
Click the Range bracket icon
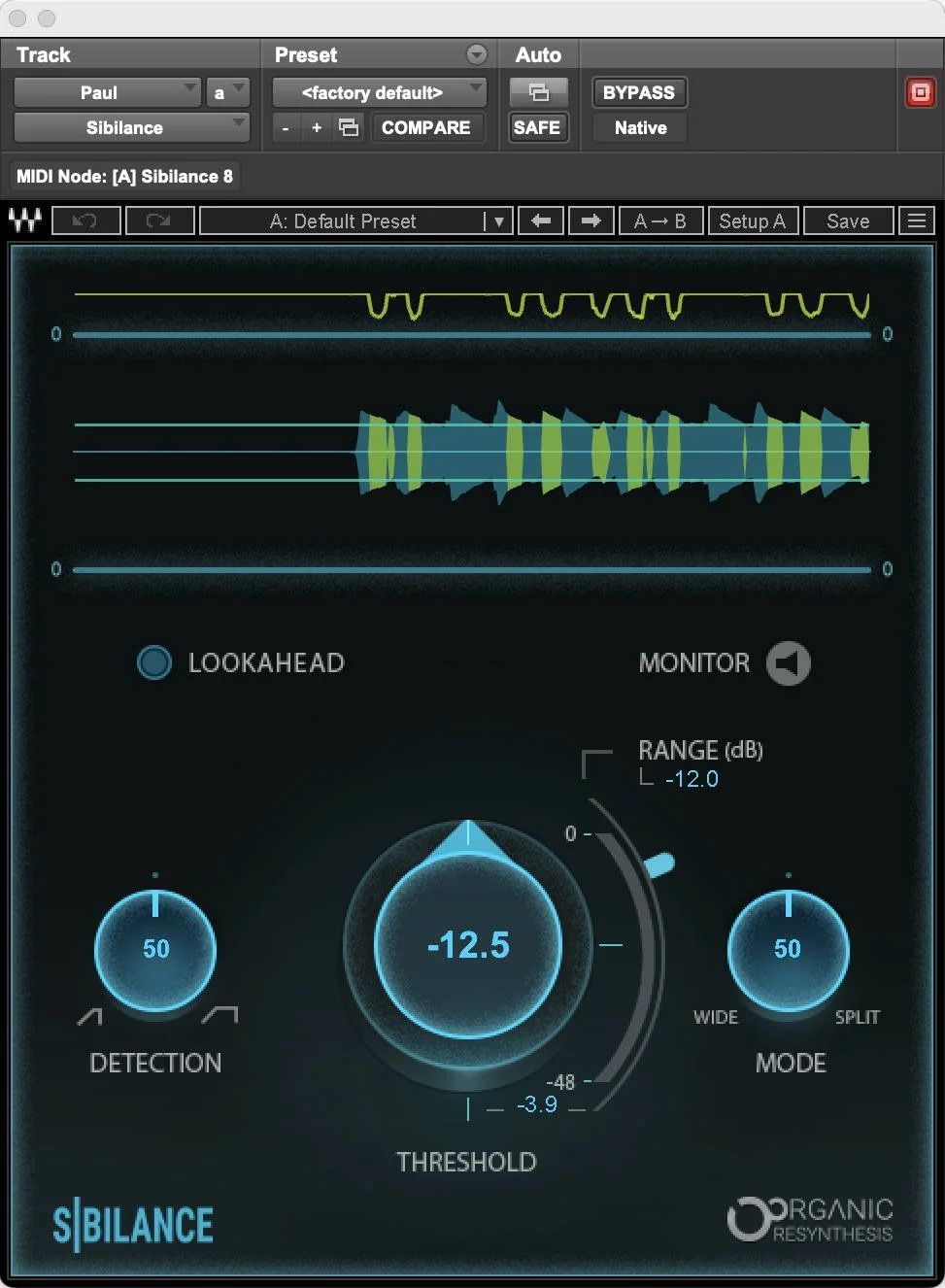(596, 763)
